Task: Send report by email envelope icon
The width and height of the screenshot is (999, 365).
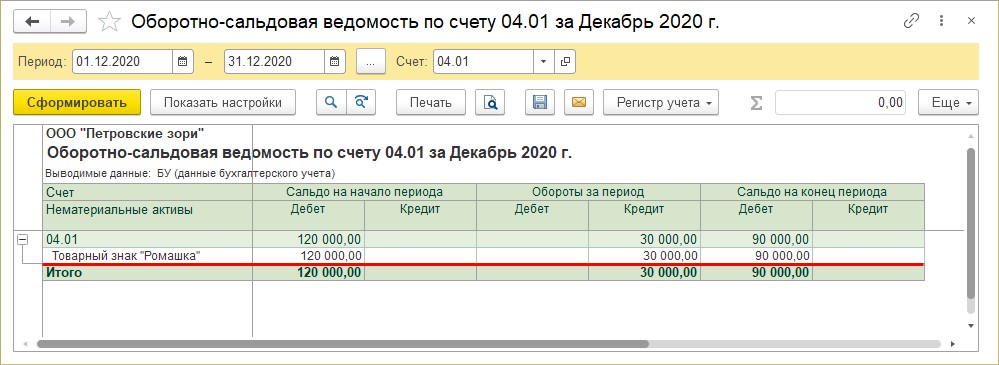Action: point(579,102)
